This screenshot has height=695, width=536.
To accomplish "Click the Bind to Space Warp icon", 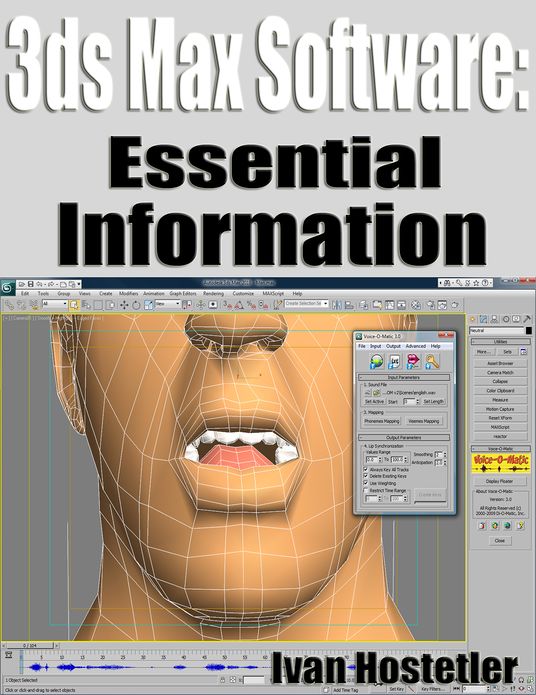I will [x=34, y=305].
